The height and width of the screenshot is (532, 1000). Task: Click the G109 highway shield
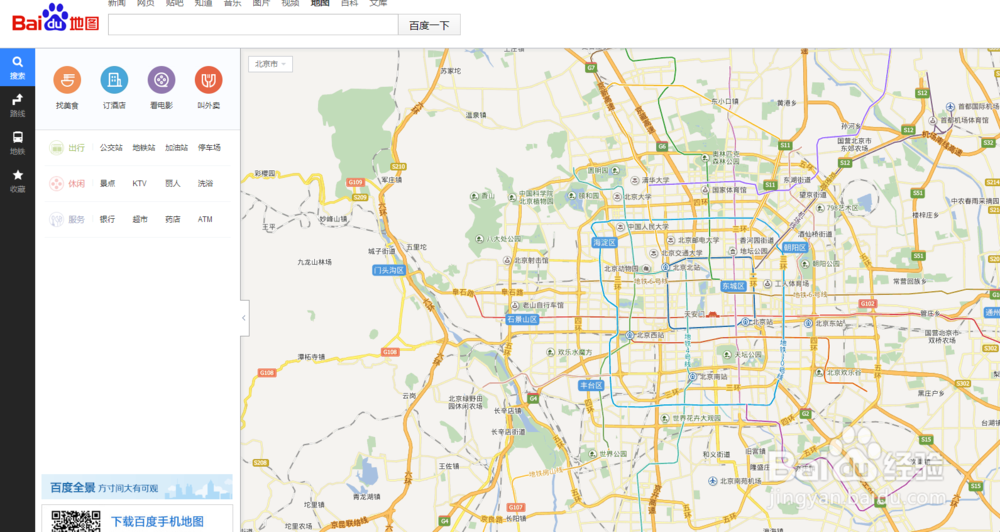tap(355, 182)
